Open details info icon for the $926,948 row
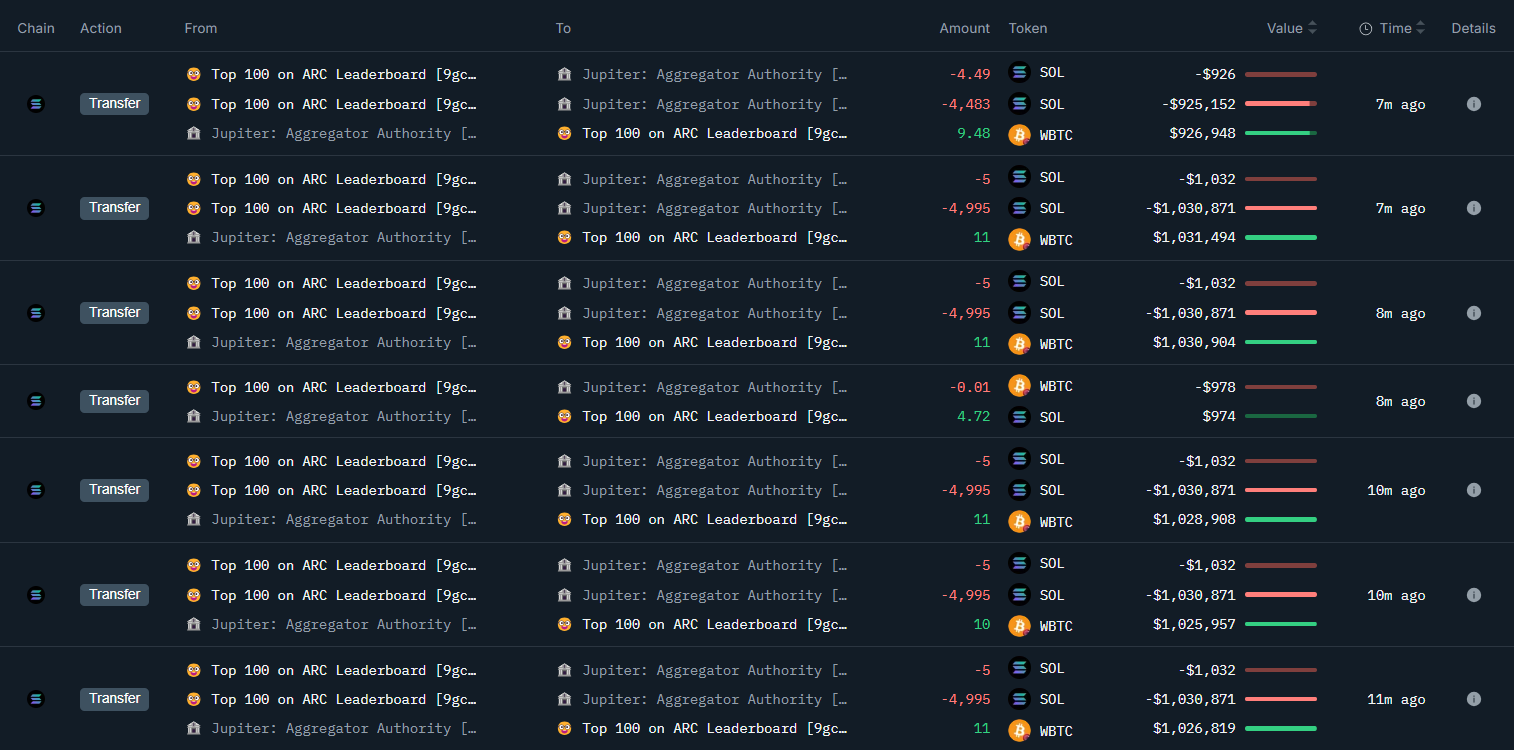This screenshot has height=750, width=1514. [x=1473, y=104]
